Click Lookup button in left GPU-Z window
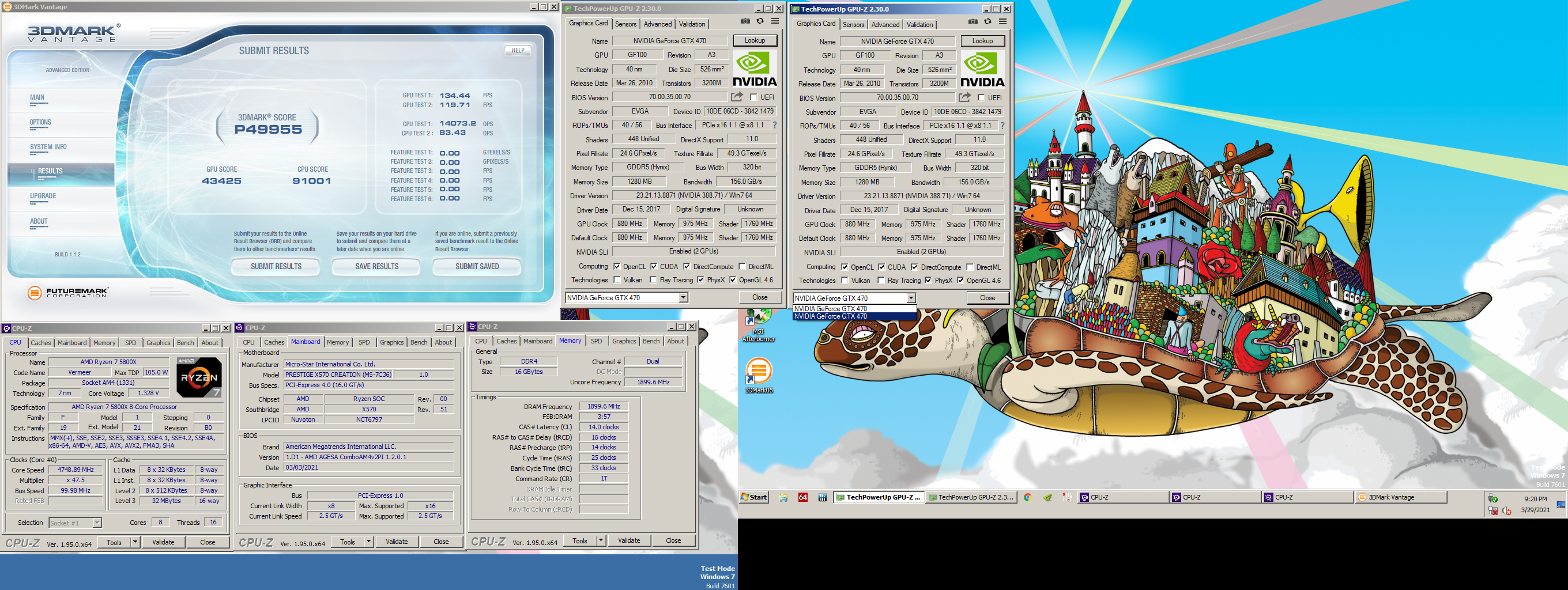 pyautogui.click(x=755, y=40)
